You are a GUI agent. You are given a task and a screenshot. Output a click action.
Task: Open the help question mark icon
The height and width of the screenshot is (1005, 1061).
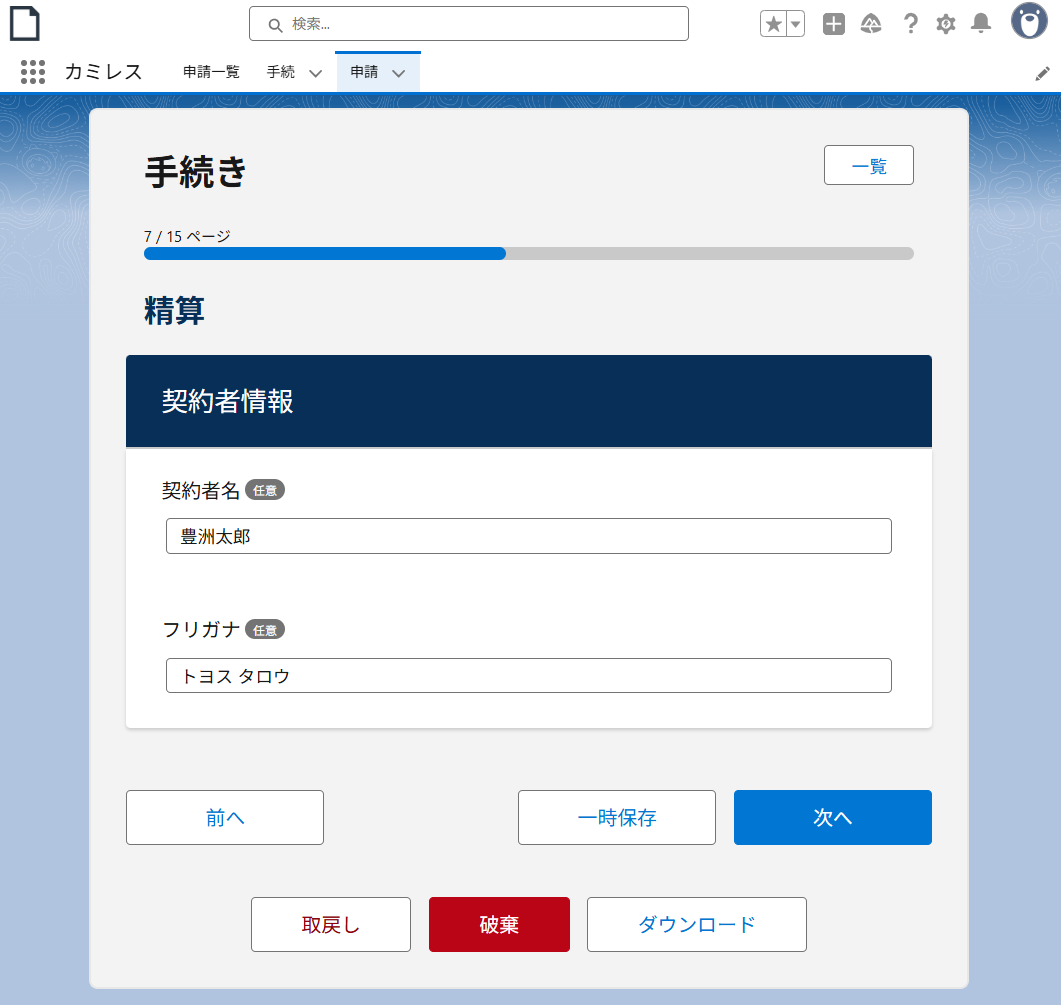click(910, 24)
